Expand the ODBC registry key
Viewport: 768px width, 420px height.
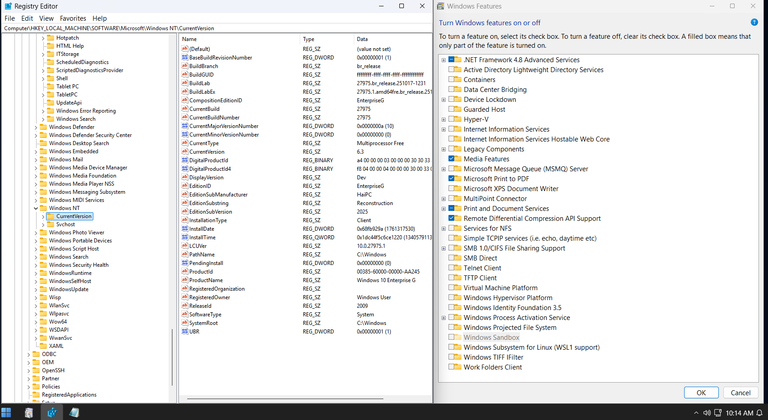tap(28, 354)
